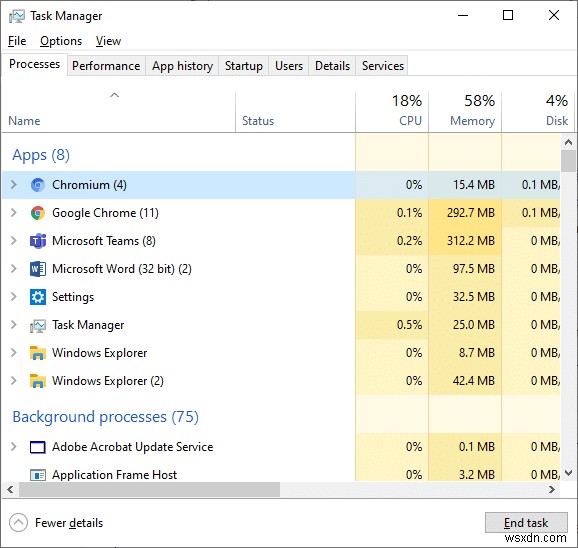578x548 pixels.
Task: Open the View menu
Action: (108, 41)
